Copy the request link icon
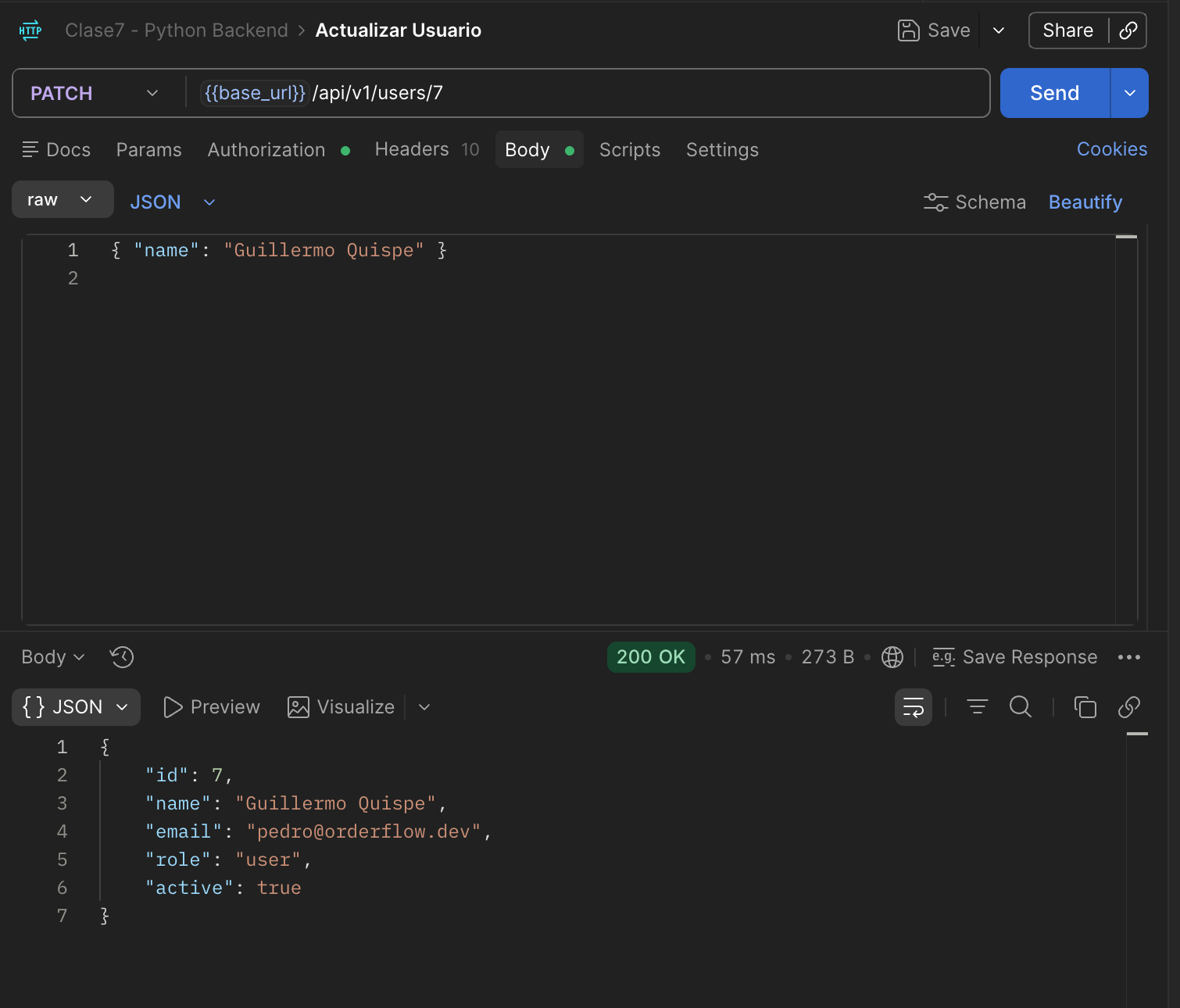The image size is (1180, 1008). (1128, 30)
